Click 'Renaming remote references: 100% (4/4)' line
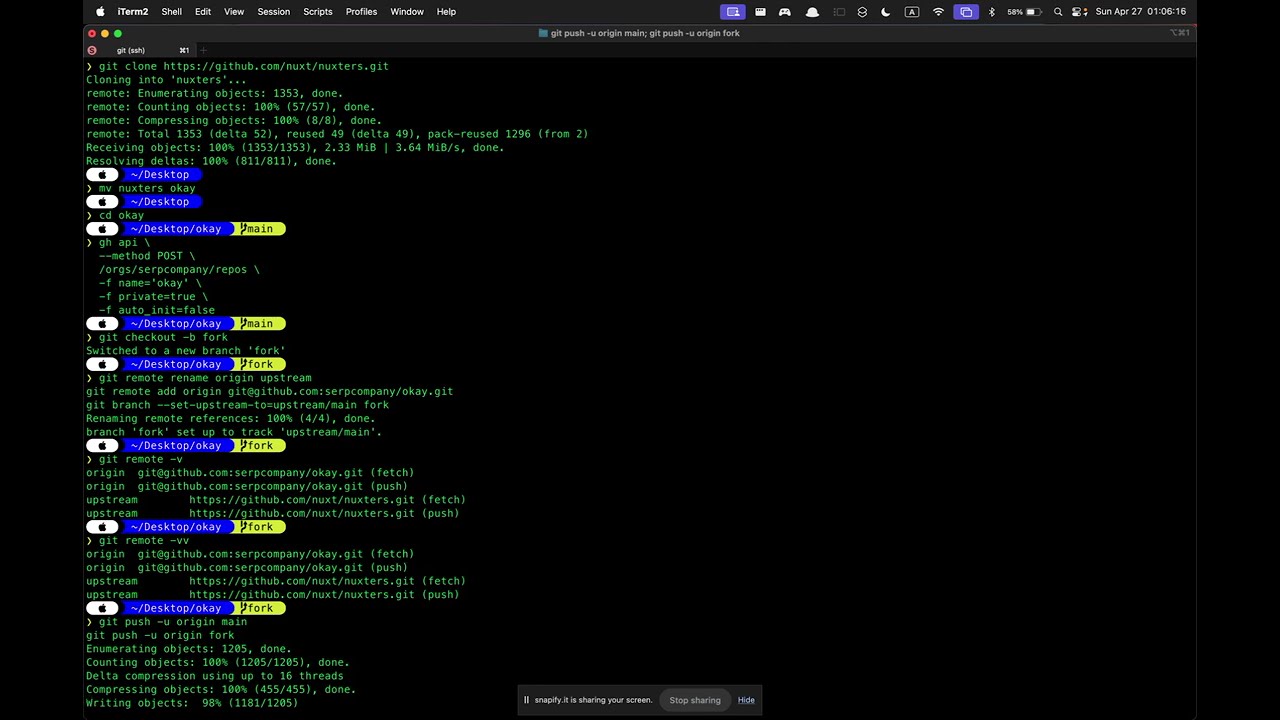1280x720 pixels. click(231, 418)
